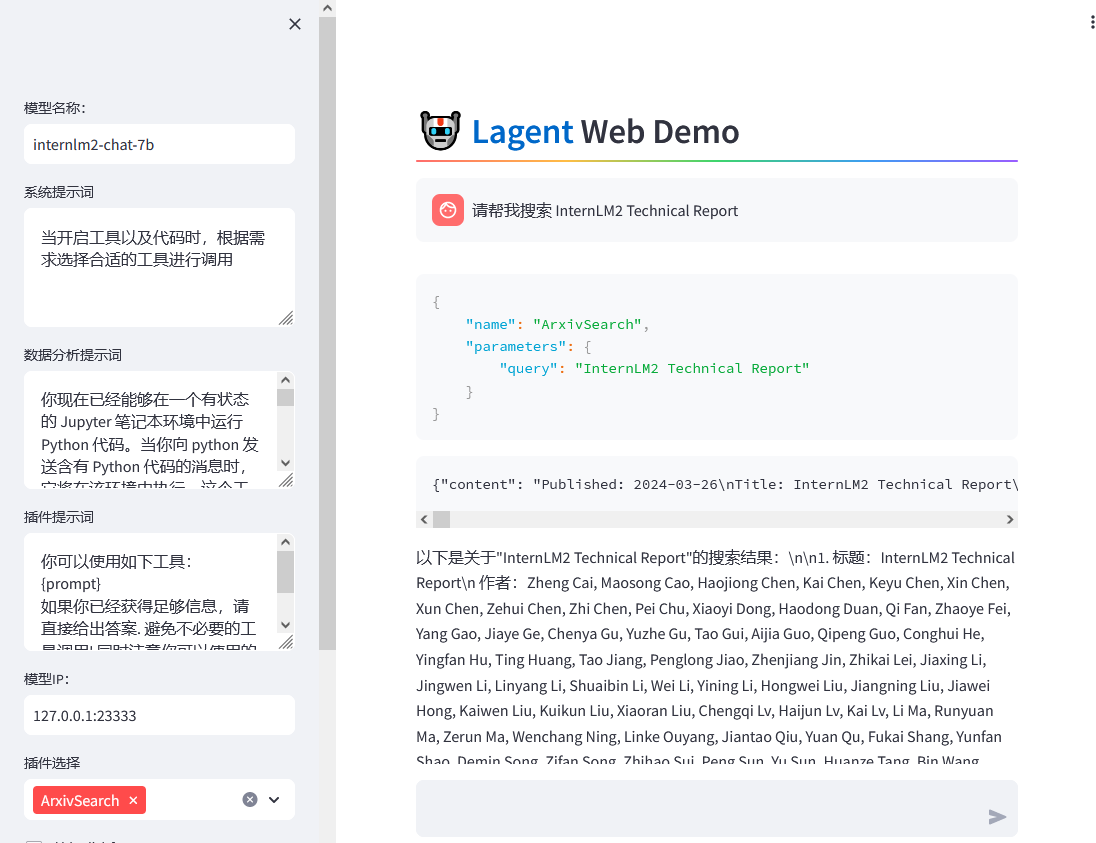The image size is (1096, 843).
Task: Click the "query" JSON line
Action: coord(654,368)
